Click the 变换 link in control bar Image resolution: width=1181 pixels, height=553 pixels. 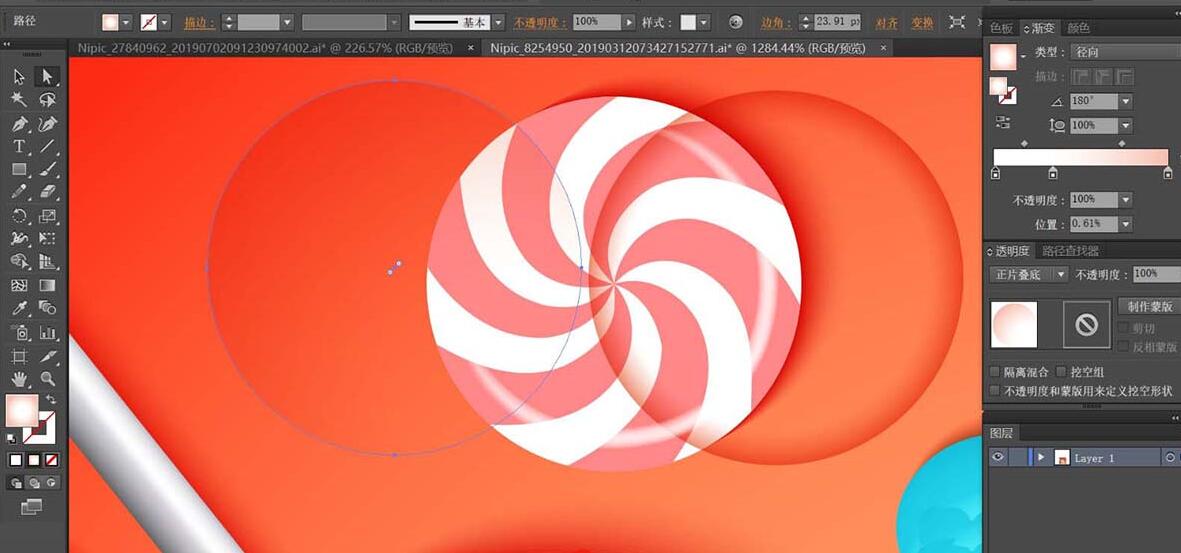coord(921,22)
